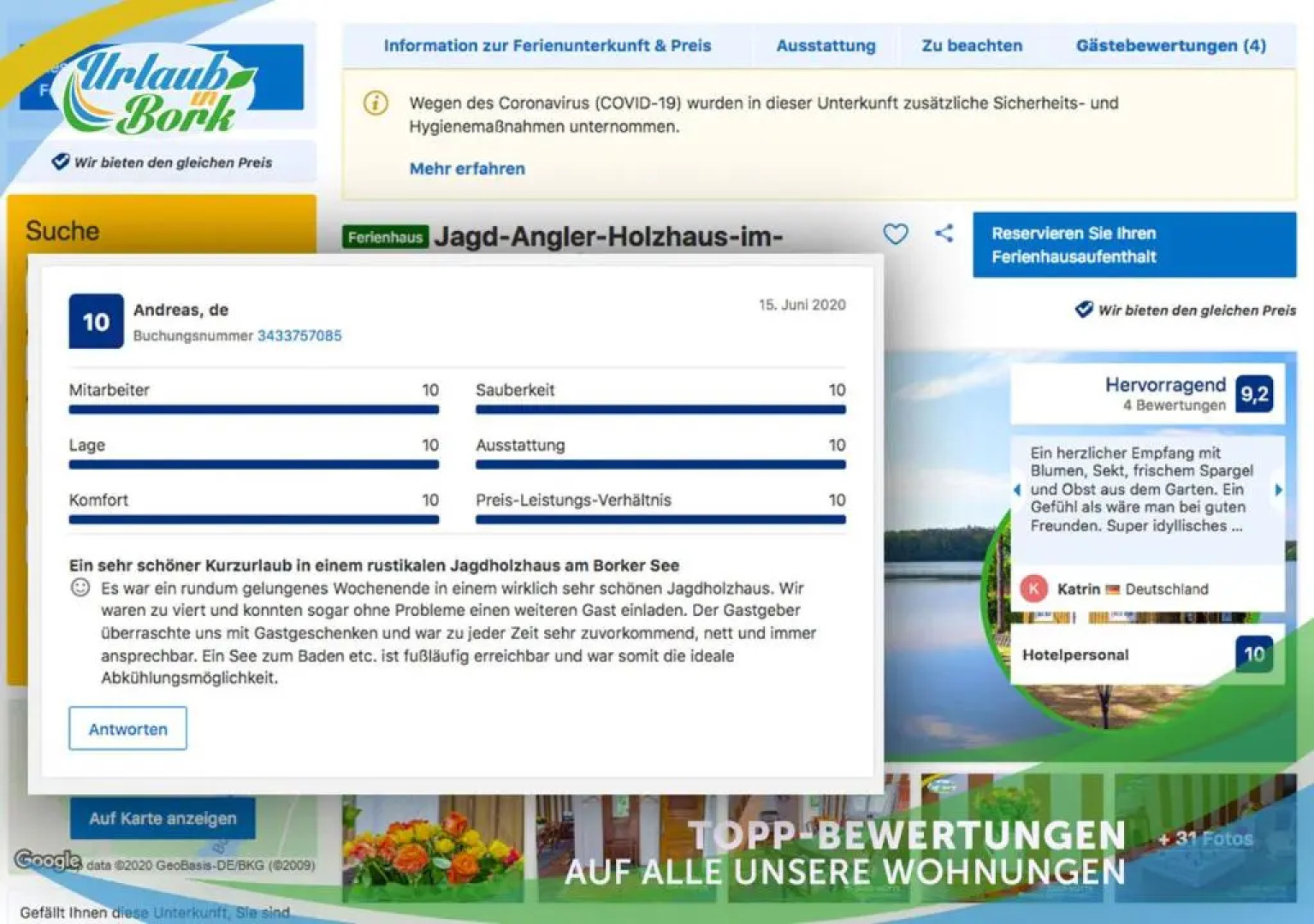Click the '9,2' rating badge
Viewport: 1314px width, 924px height.
tap(1254, 394)
